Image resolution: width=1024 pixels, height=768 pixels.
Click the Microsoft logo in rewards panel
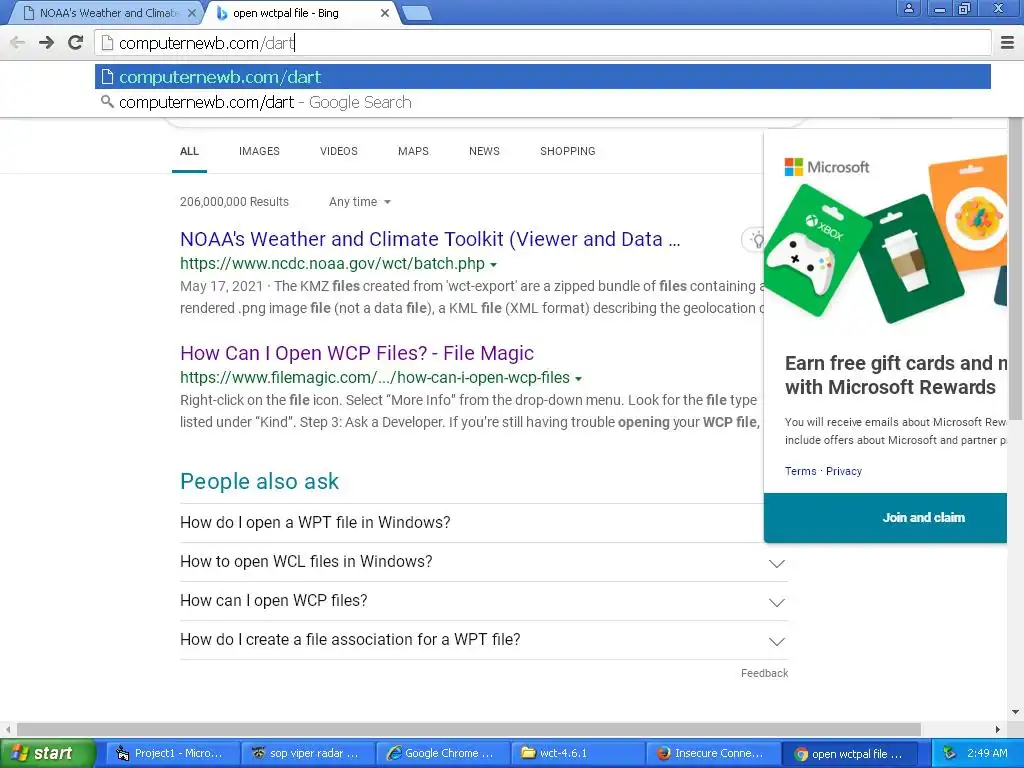pyautogui.click(x=827, y=167)
